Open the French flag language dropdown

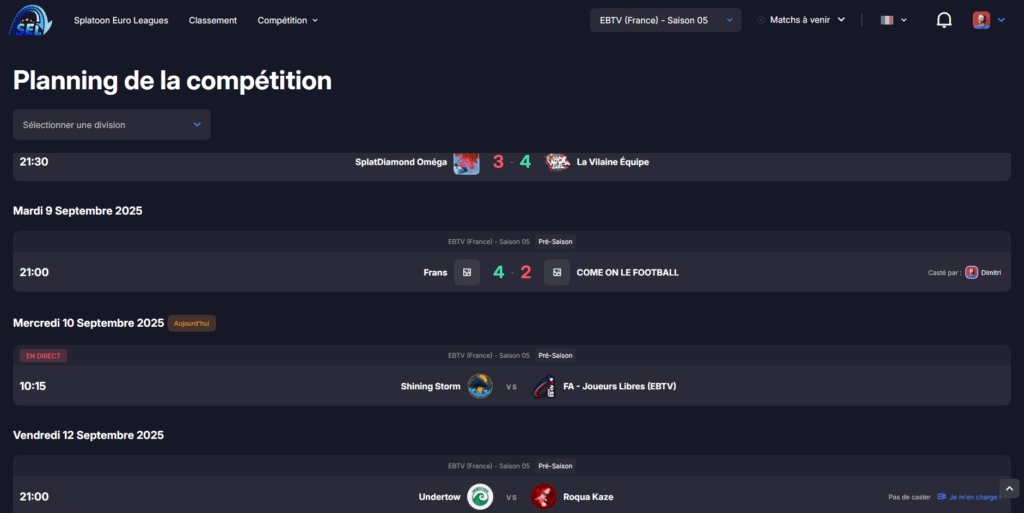(x=893, y=20)
